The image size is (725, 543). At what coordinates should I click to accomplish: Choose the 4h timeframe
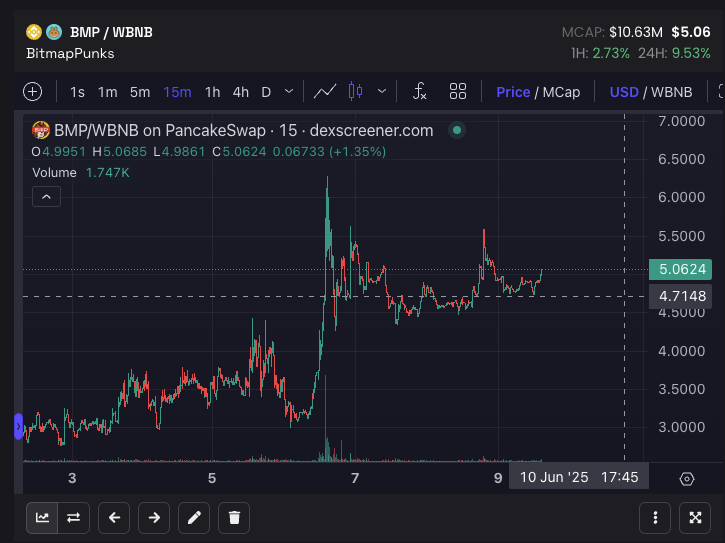click(240, 92)
